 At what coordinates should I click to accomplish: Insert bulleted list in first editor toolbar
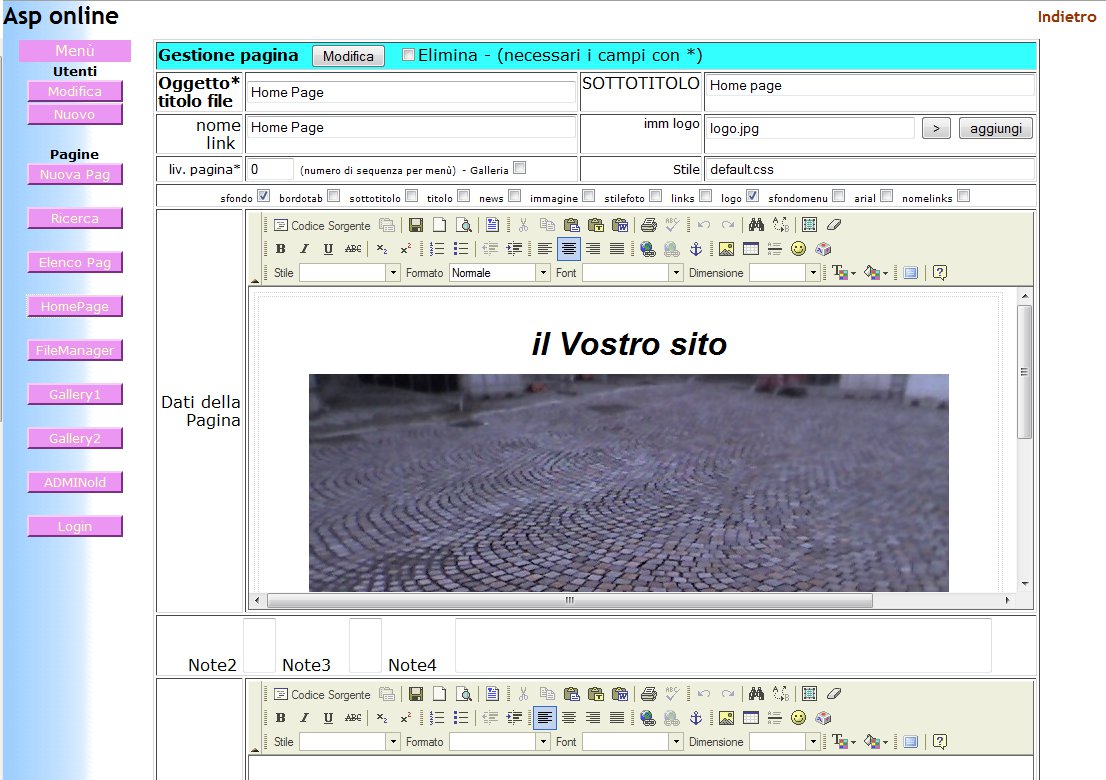(461, 249)
